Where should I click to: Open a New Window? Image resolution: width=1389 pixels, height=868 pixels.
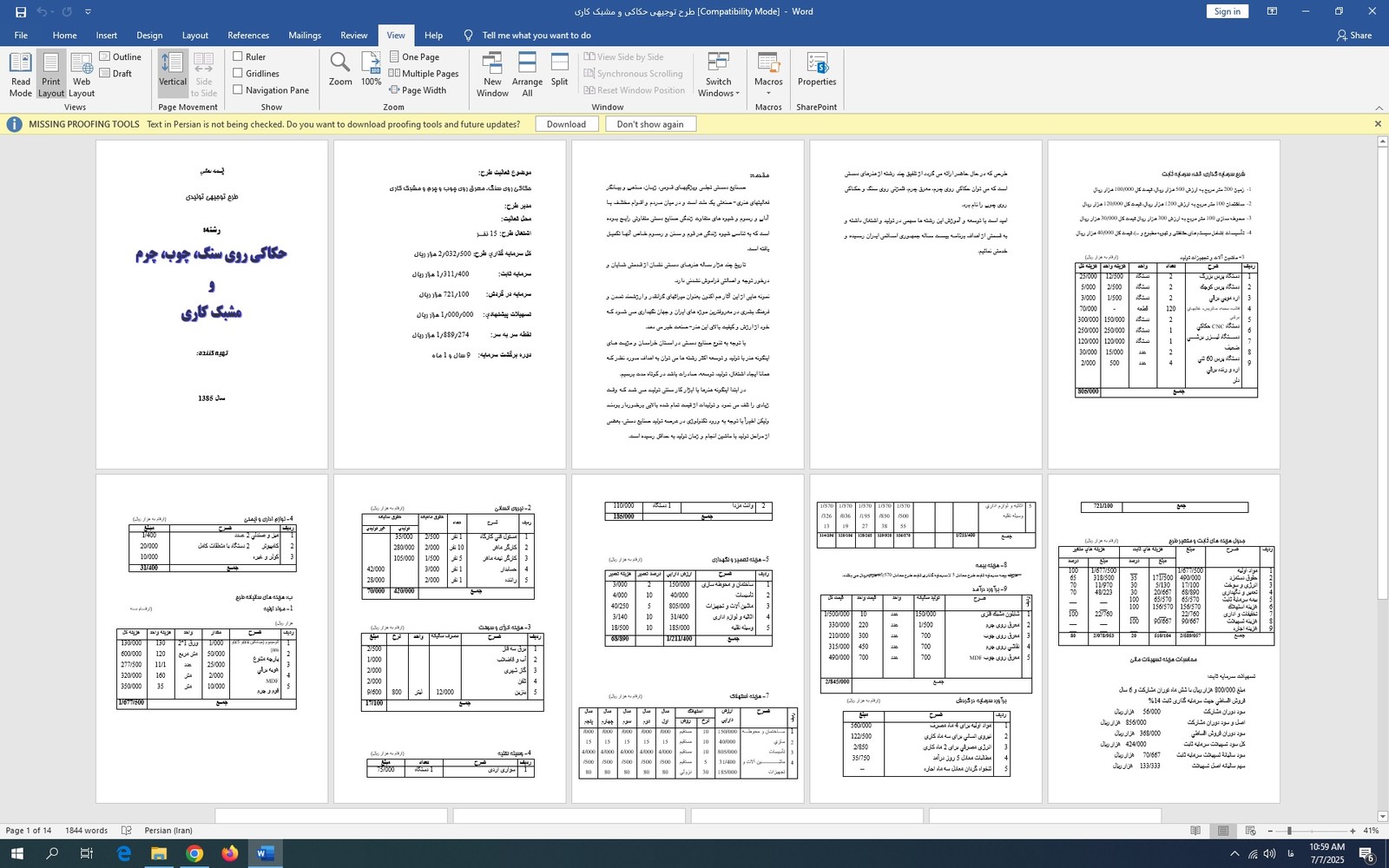click(492, 75)
